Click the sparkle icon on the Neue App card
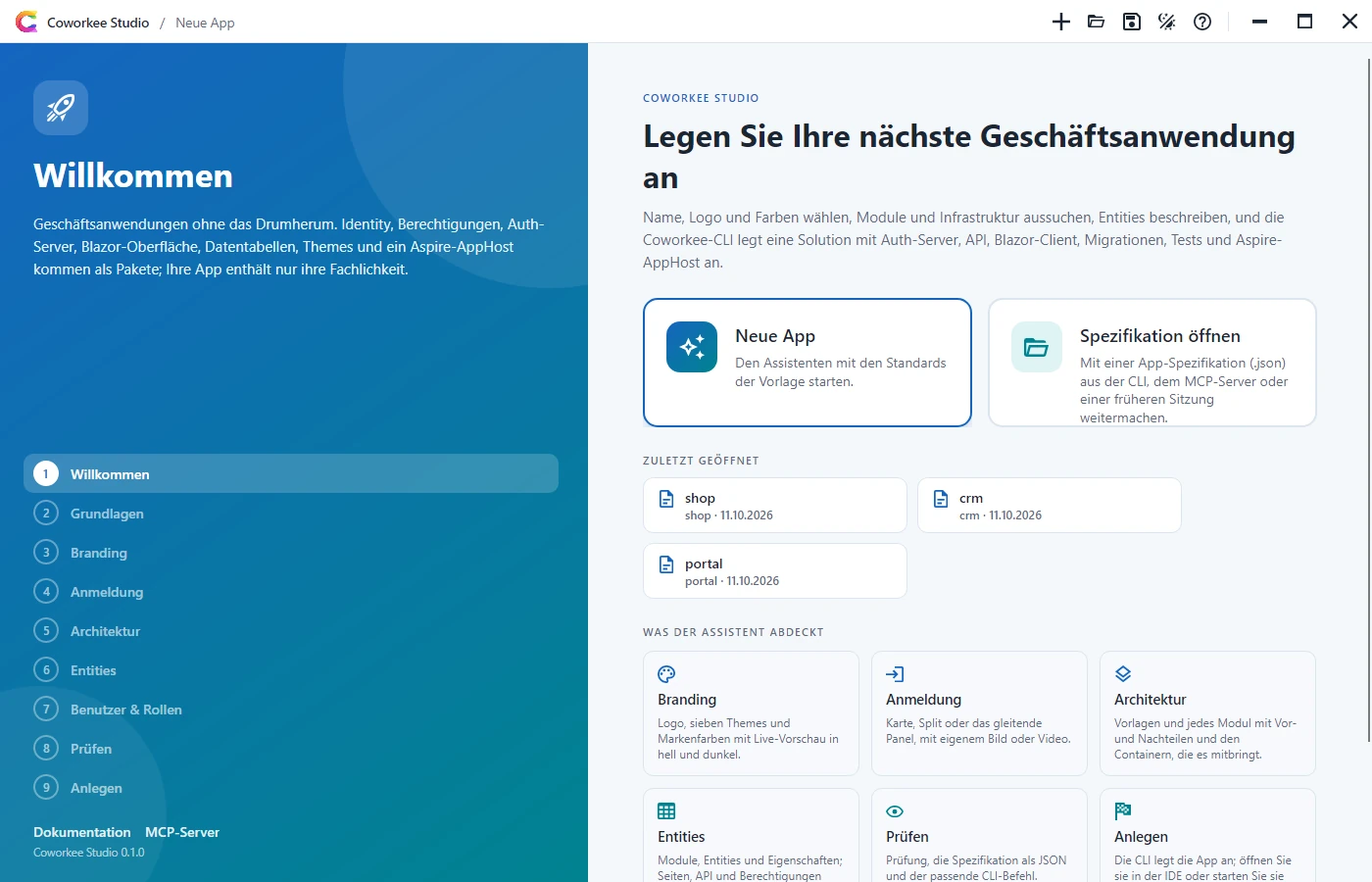The width and height of the screenshot is (1372, 882). coord(692,347)
